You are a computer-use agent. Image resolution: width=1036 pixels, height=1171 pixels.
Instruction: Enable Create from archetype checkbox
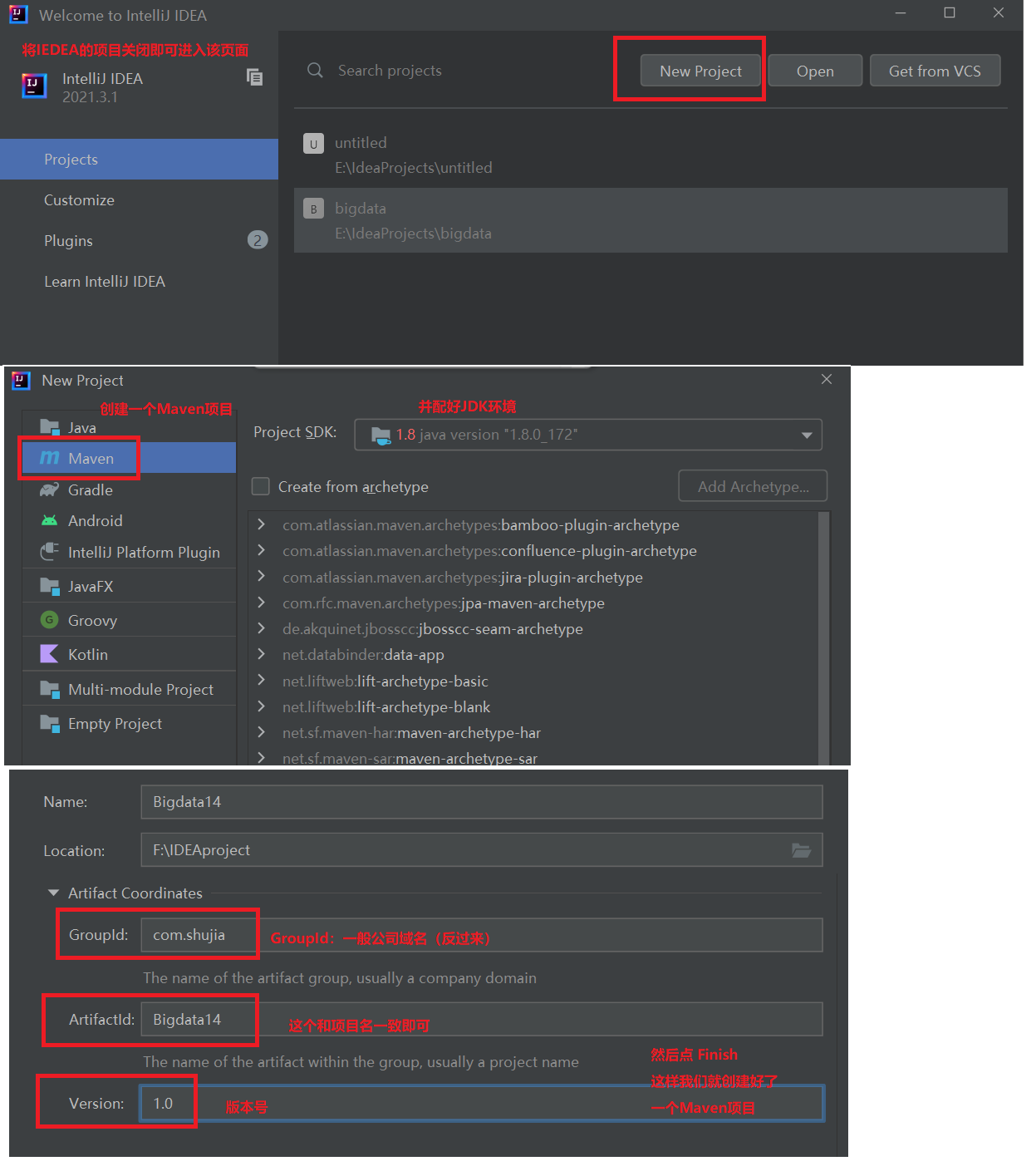coord(261,486)
